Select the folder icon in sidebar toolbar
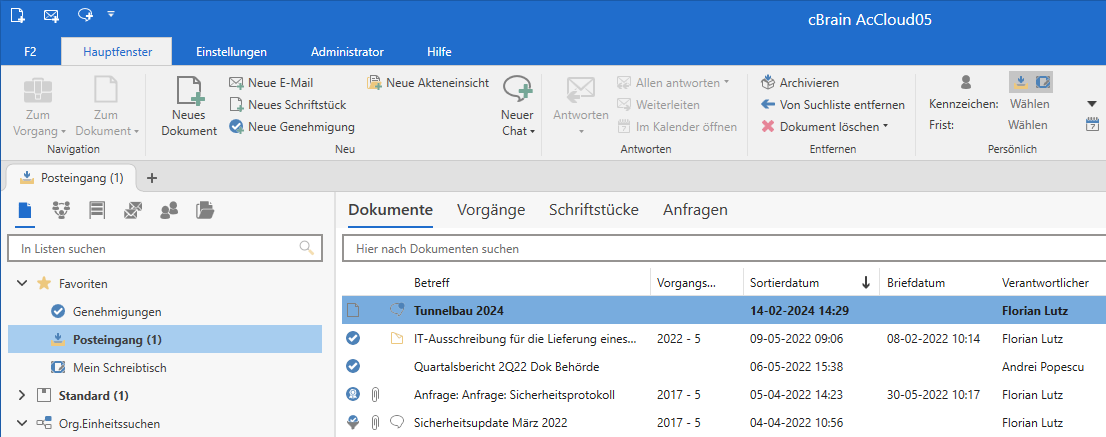This screenshot has height=437, width=1106. tap(205, 210)
